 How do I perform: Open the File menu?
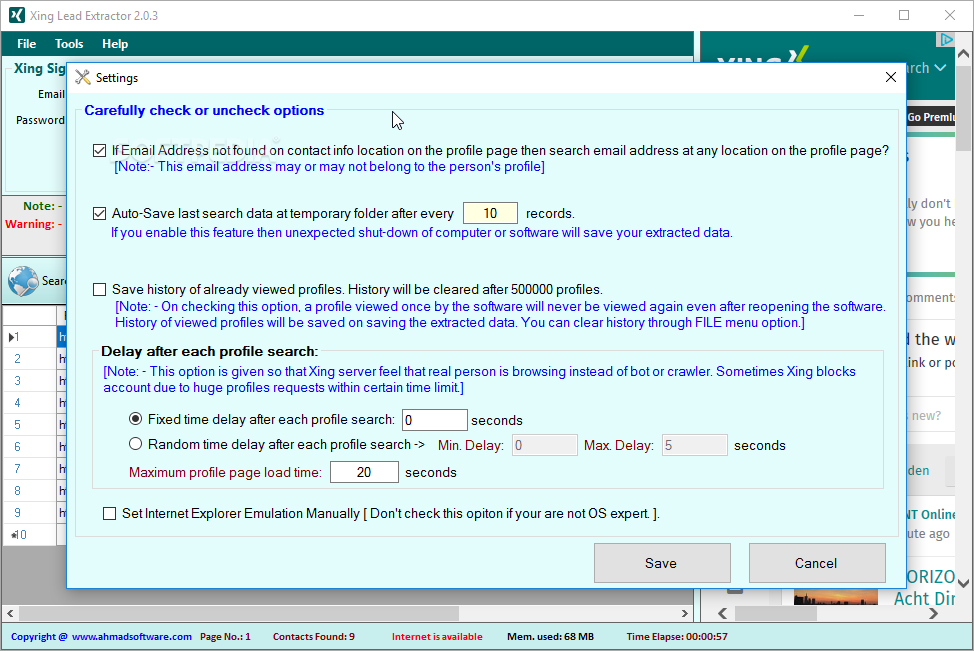click(27, 44)
